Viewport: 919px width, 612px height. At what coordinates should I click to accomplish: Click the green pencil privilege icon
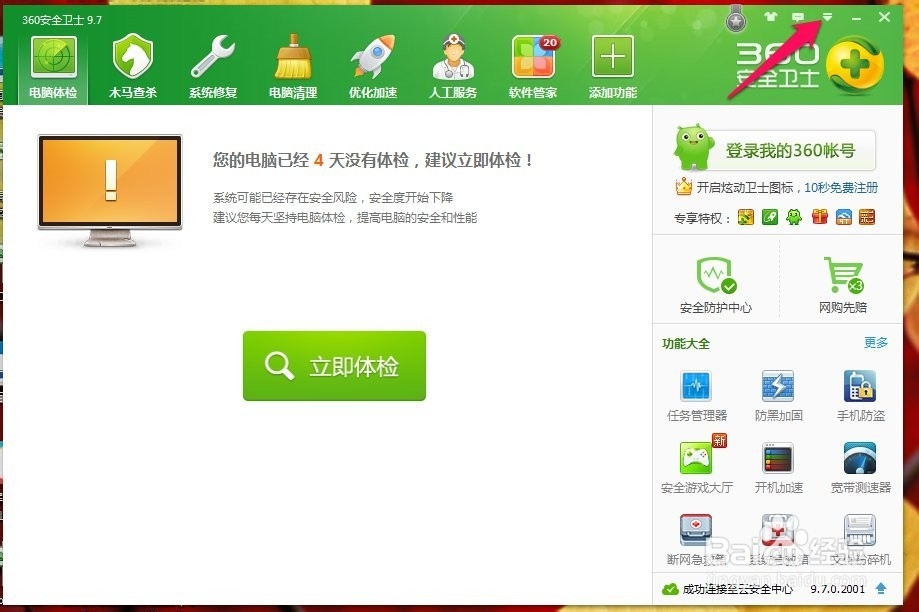click(770, 217)
